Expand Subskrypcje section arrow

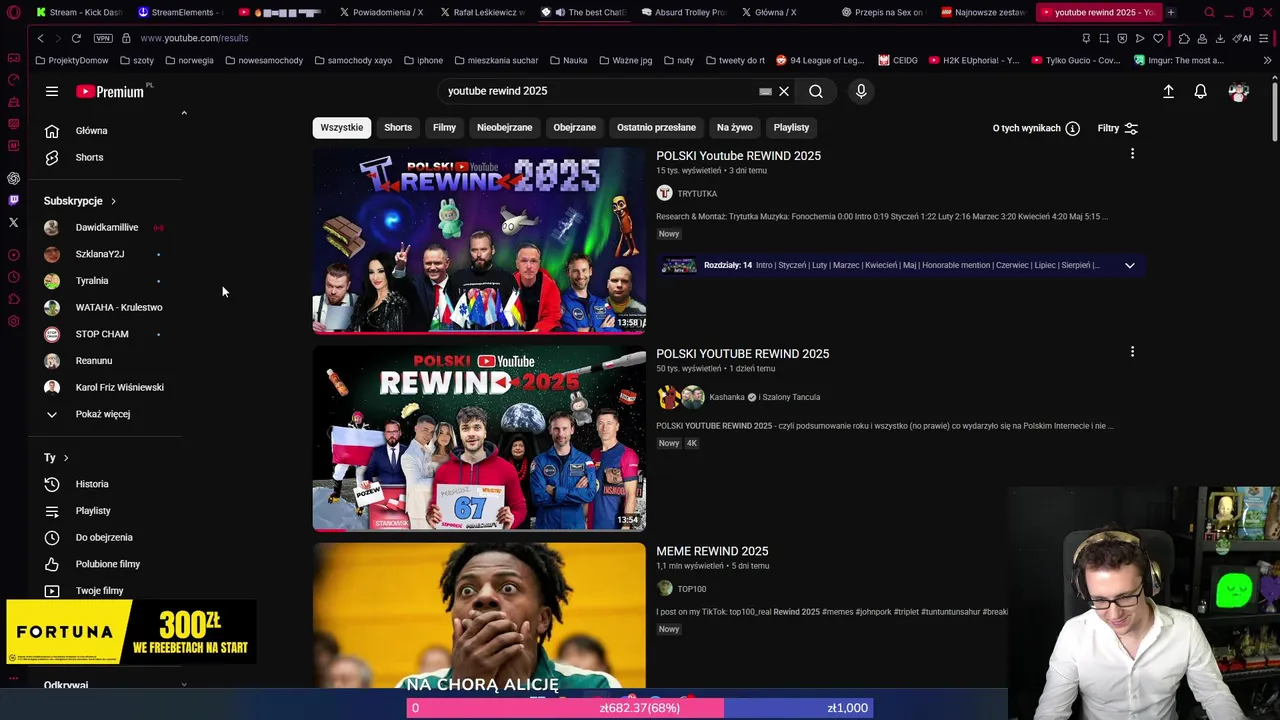(113, 201)
